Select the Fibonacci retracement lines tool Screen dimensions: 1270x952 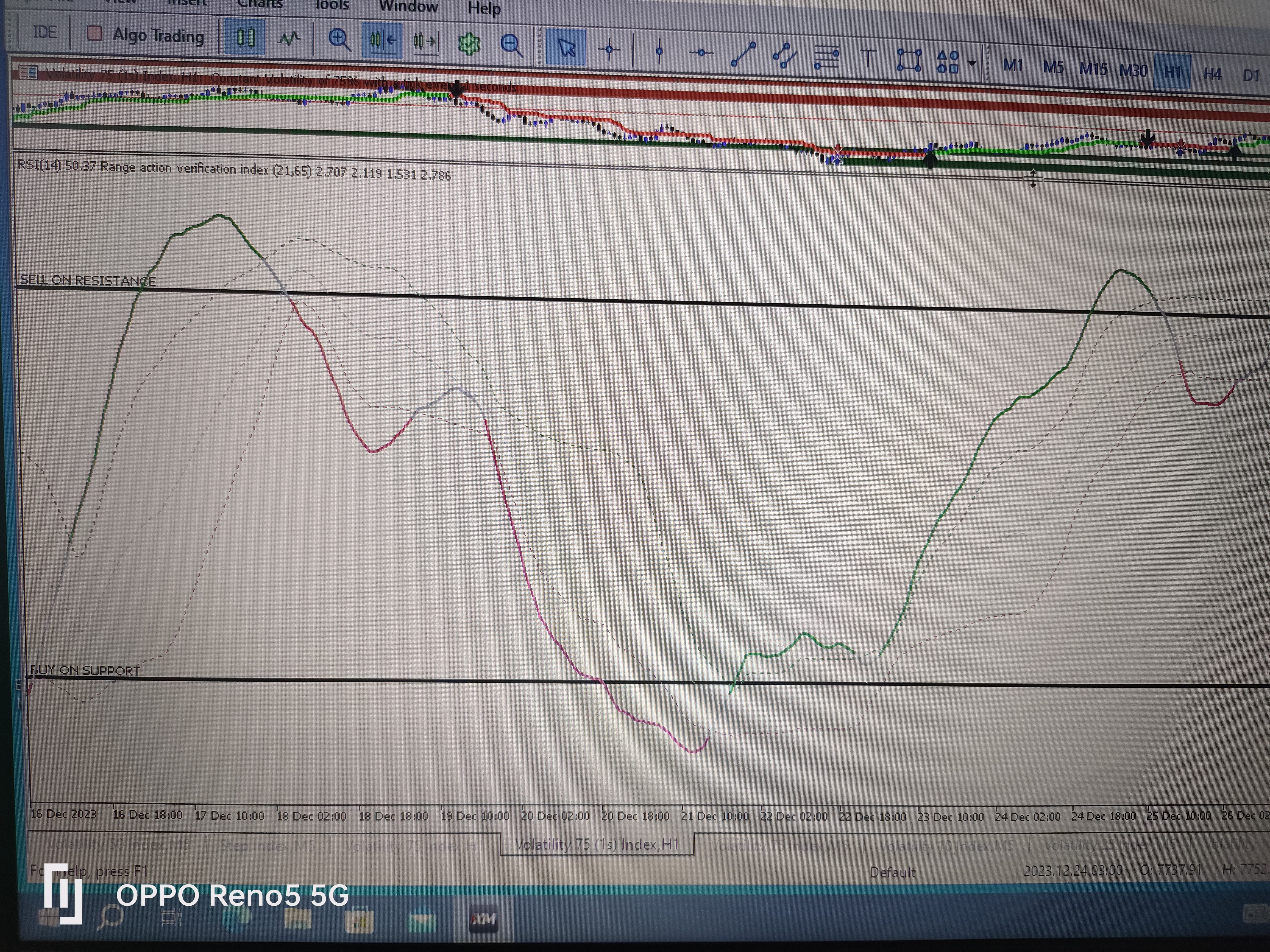coord(827,57)
